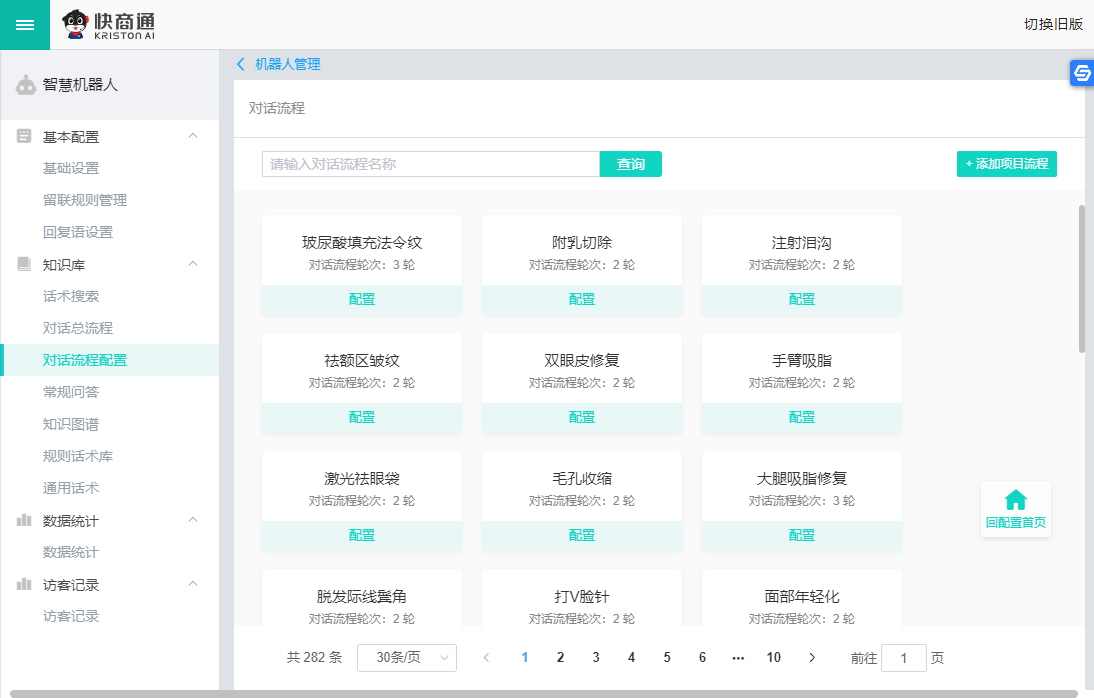Image resolution: width=1094 pixels, height=698 pixels.
Task: Open the 30条/页 page size dropdown
Action: tap(406, 657)
